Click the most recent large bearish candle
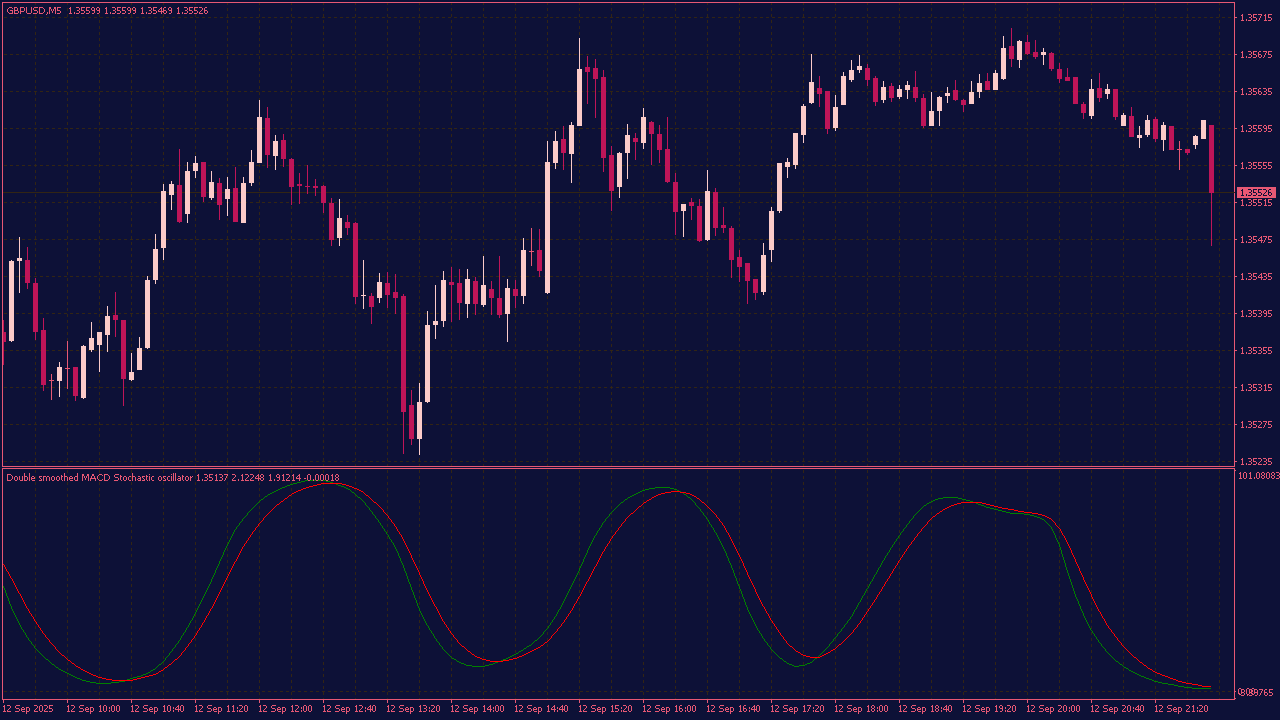 [1211, 158]
